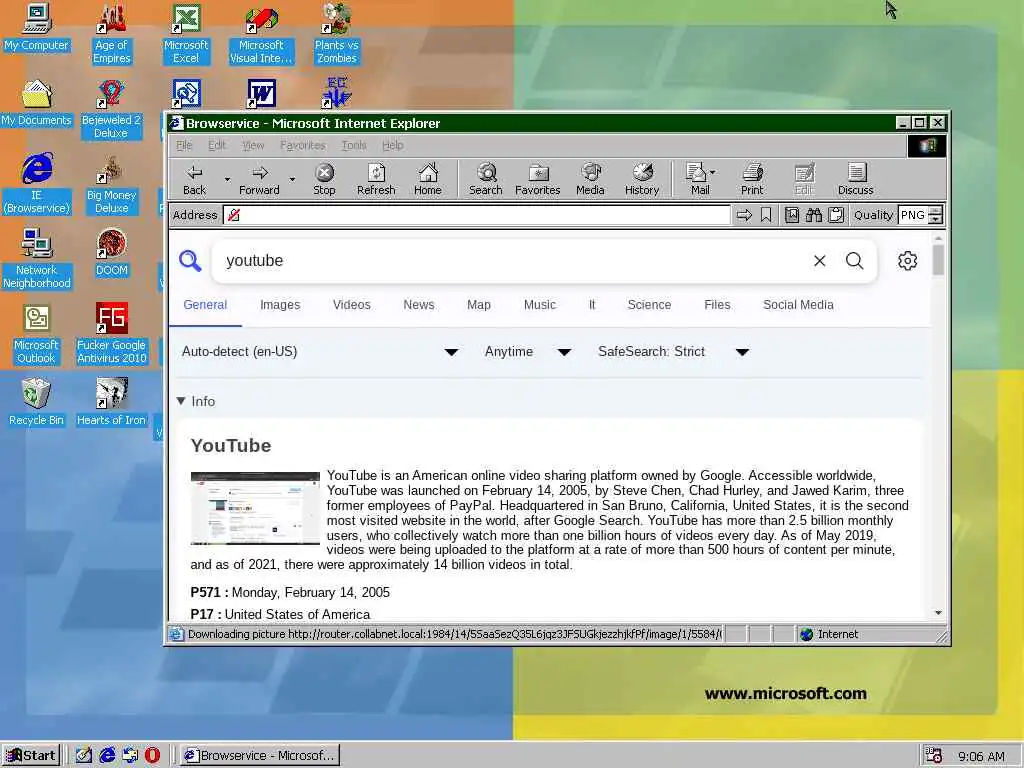The height and width of the screenshot is (768, 1024).
Task: Open the Search toolbar pane
Action: pos(486,180)
